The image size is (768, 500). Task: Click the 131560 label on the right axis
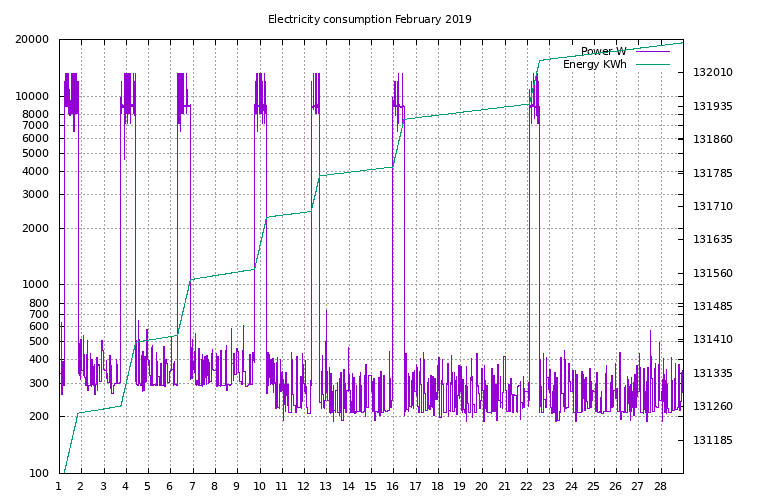pos(712,273)
